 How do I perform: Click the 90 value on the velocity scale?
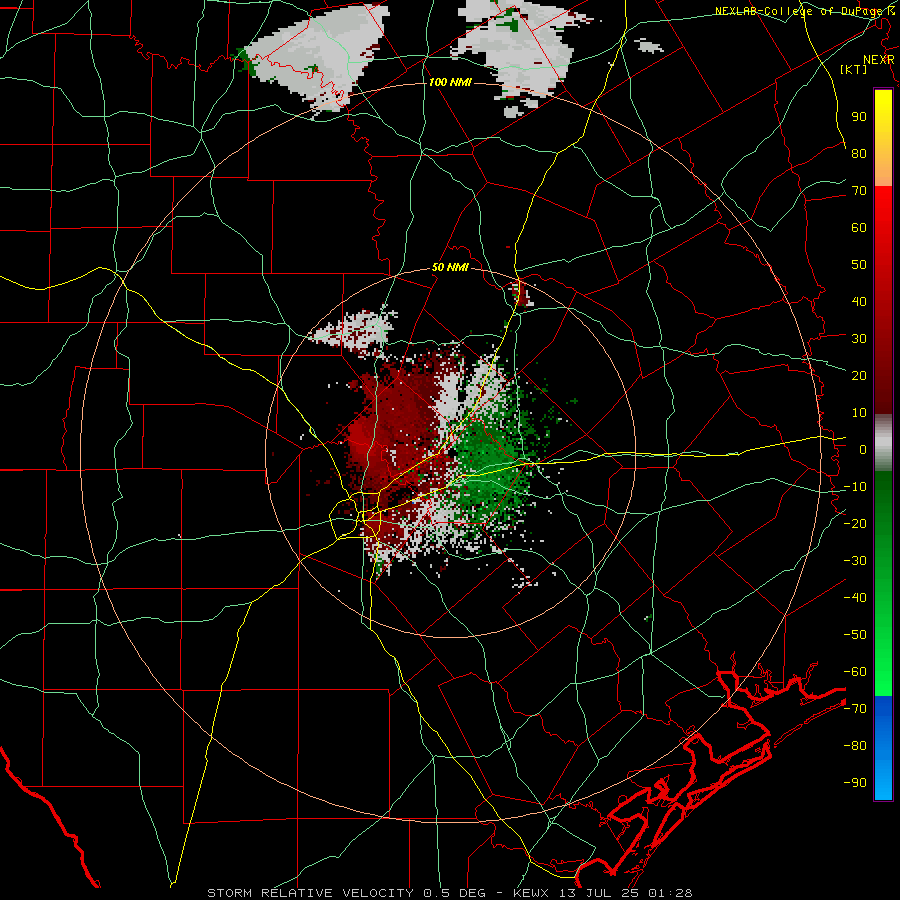click(x=859, y=117)
